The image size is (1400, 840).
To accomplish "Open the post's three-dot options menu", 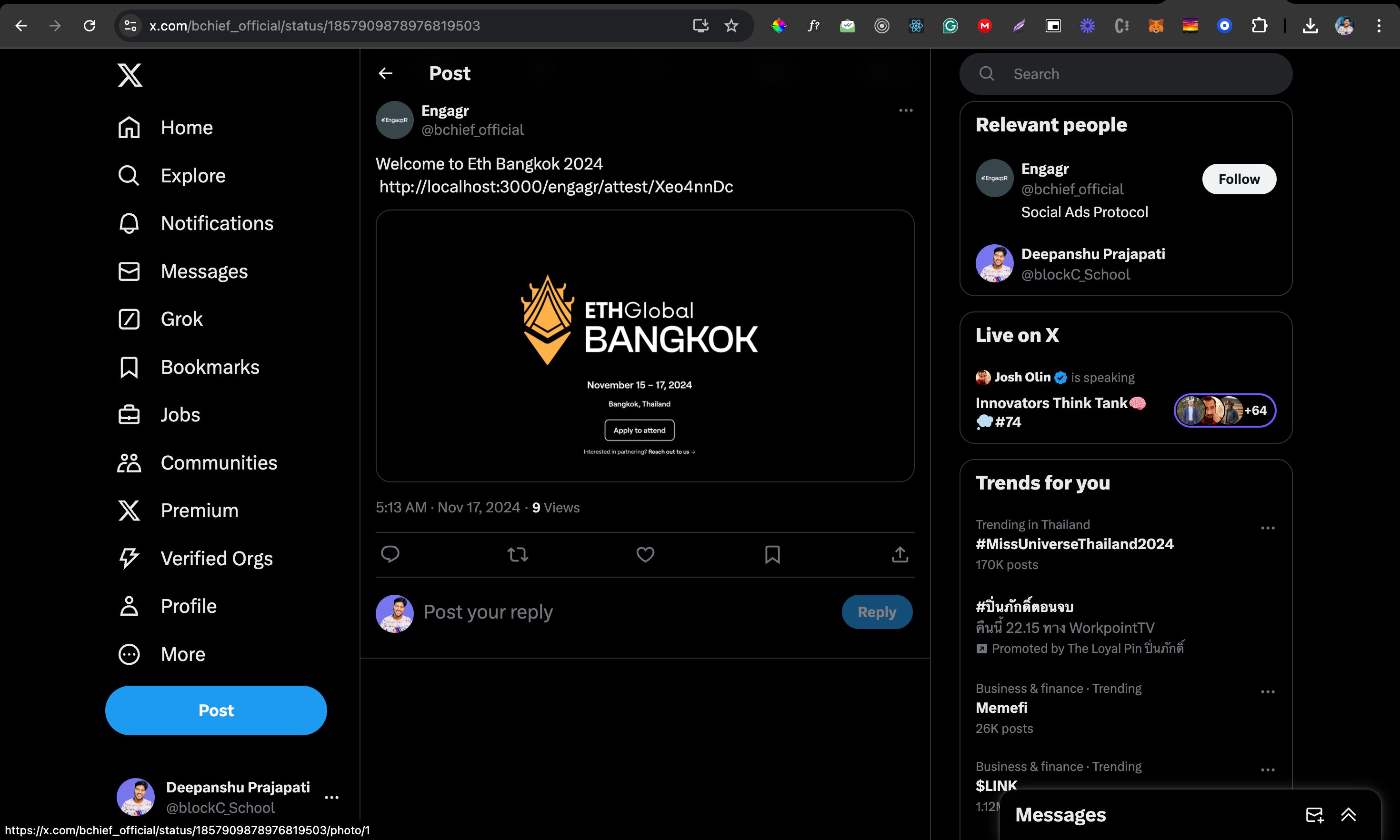I will [x=905, y=110].
